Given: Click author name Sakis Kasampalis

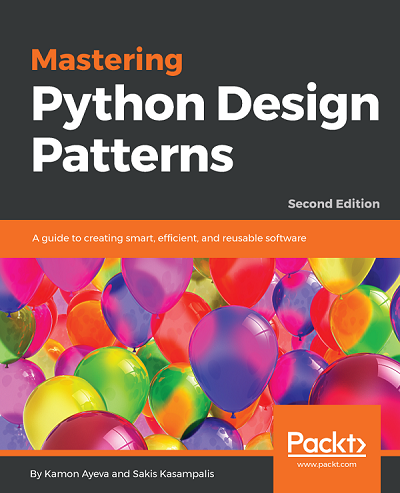Looking at the screenshot, I should coord(173,474).
